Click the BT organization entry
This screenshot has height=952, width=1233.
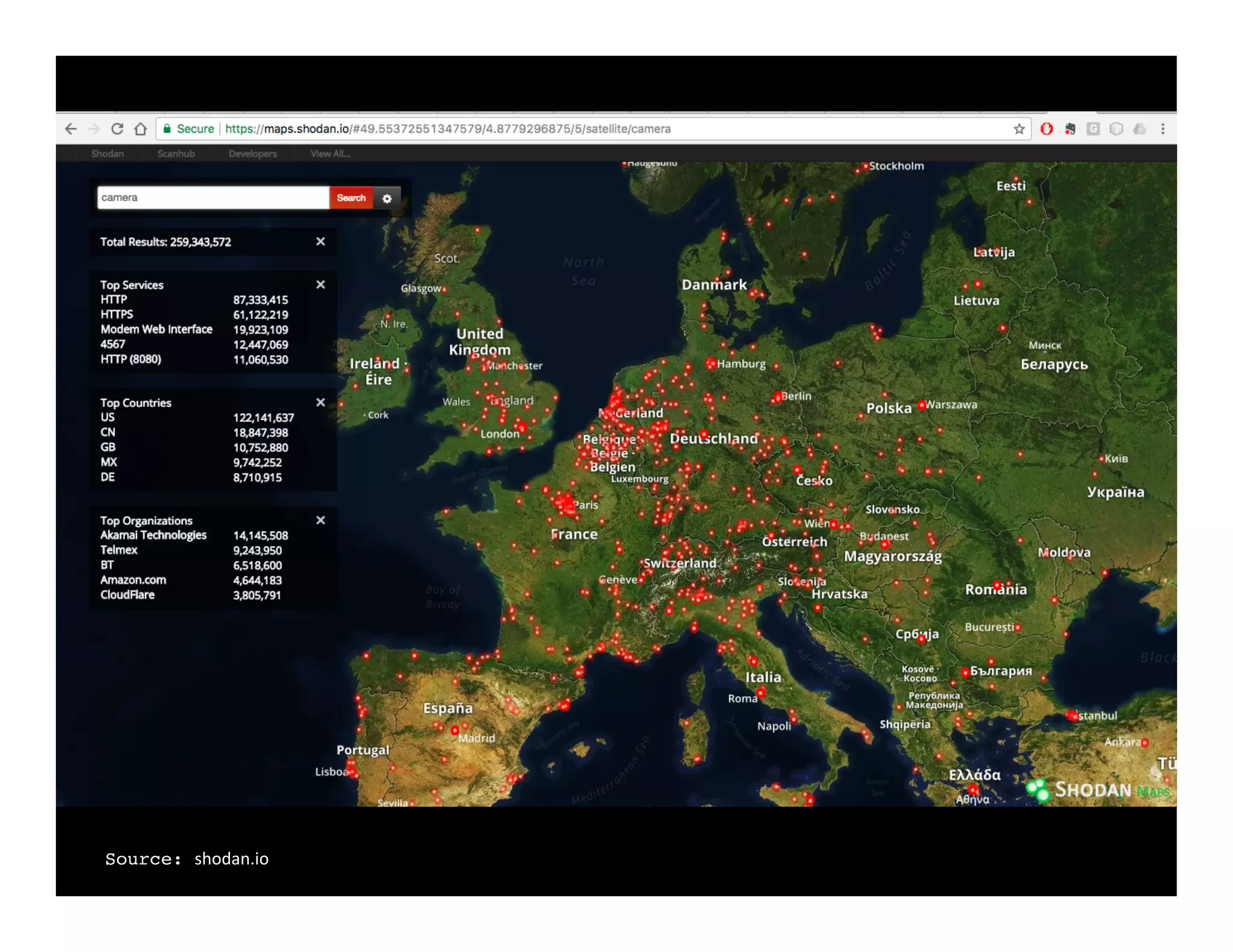click(x=191, y=566)
